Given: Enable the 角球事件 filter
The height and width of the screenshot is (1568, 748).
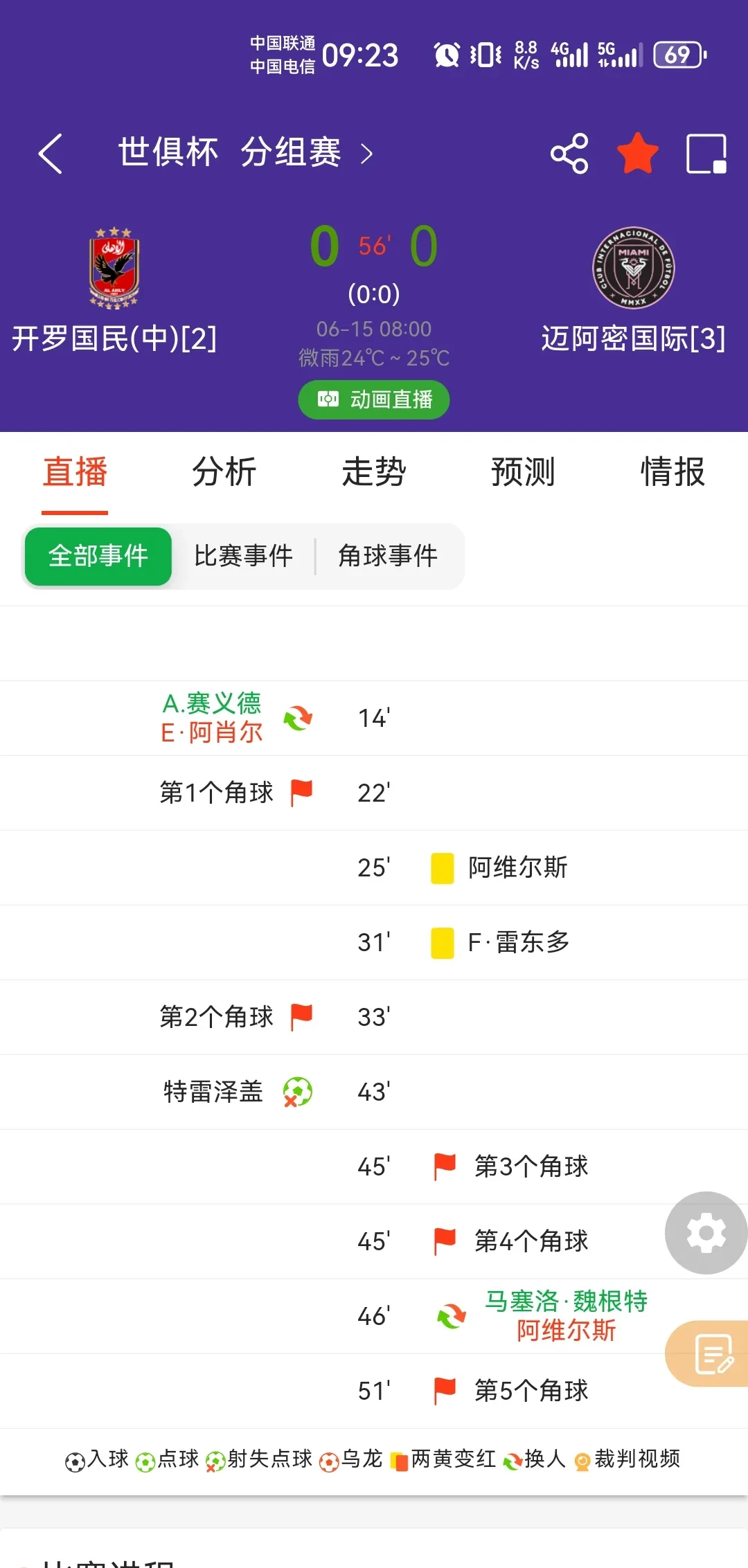Looking at the screenshot, I should click(x=388, y=556).
